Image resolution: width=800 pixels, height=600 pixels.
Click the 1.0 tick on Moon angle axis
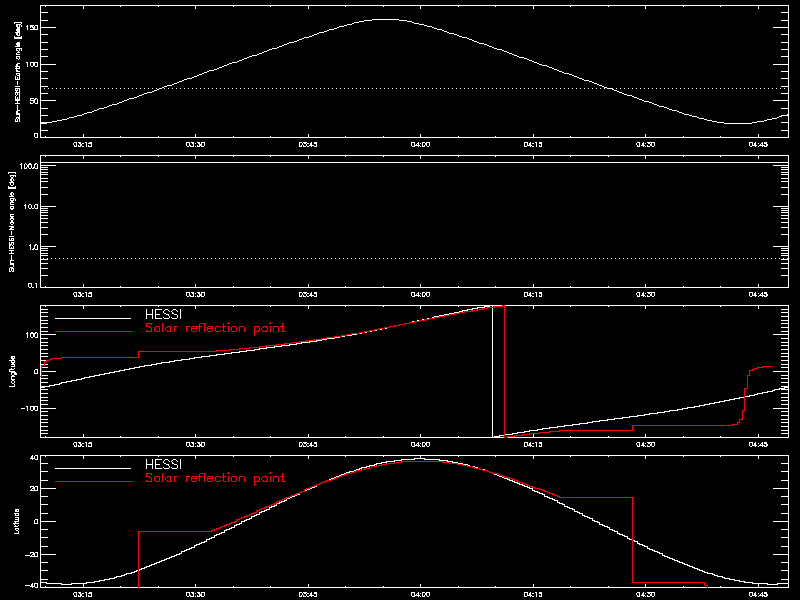point(33,247)
